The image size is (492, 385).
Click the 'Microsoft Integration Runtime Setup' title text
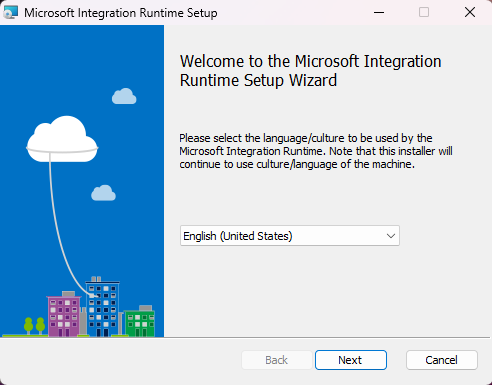121,13
